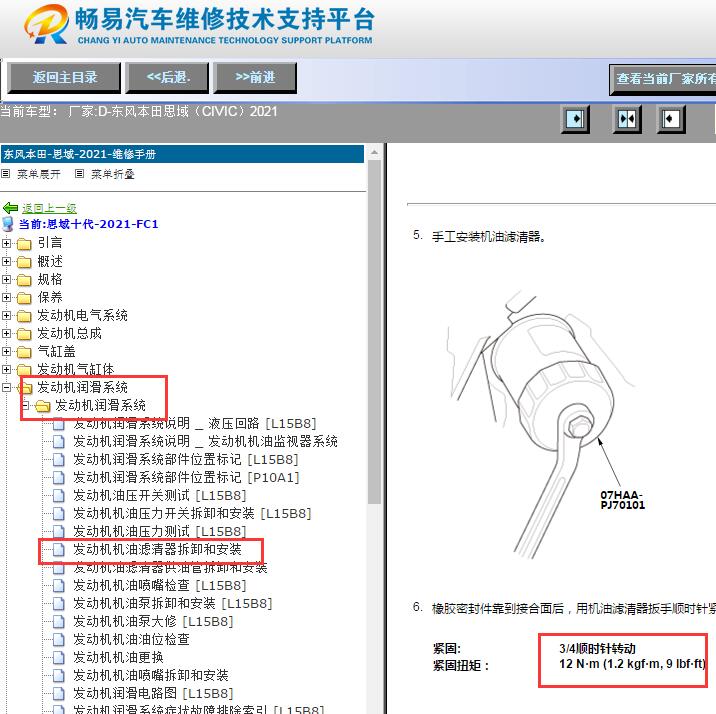This screenshot has width=716, height=714.
Task: Open 发动机机油泵拆卸和安装 [L15B8]
Action: click(x=173, y=603)
